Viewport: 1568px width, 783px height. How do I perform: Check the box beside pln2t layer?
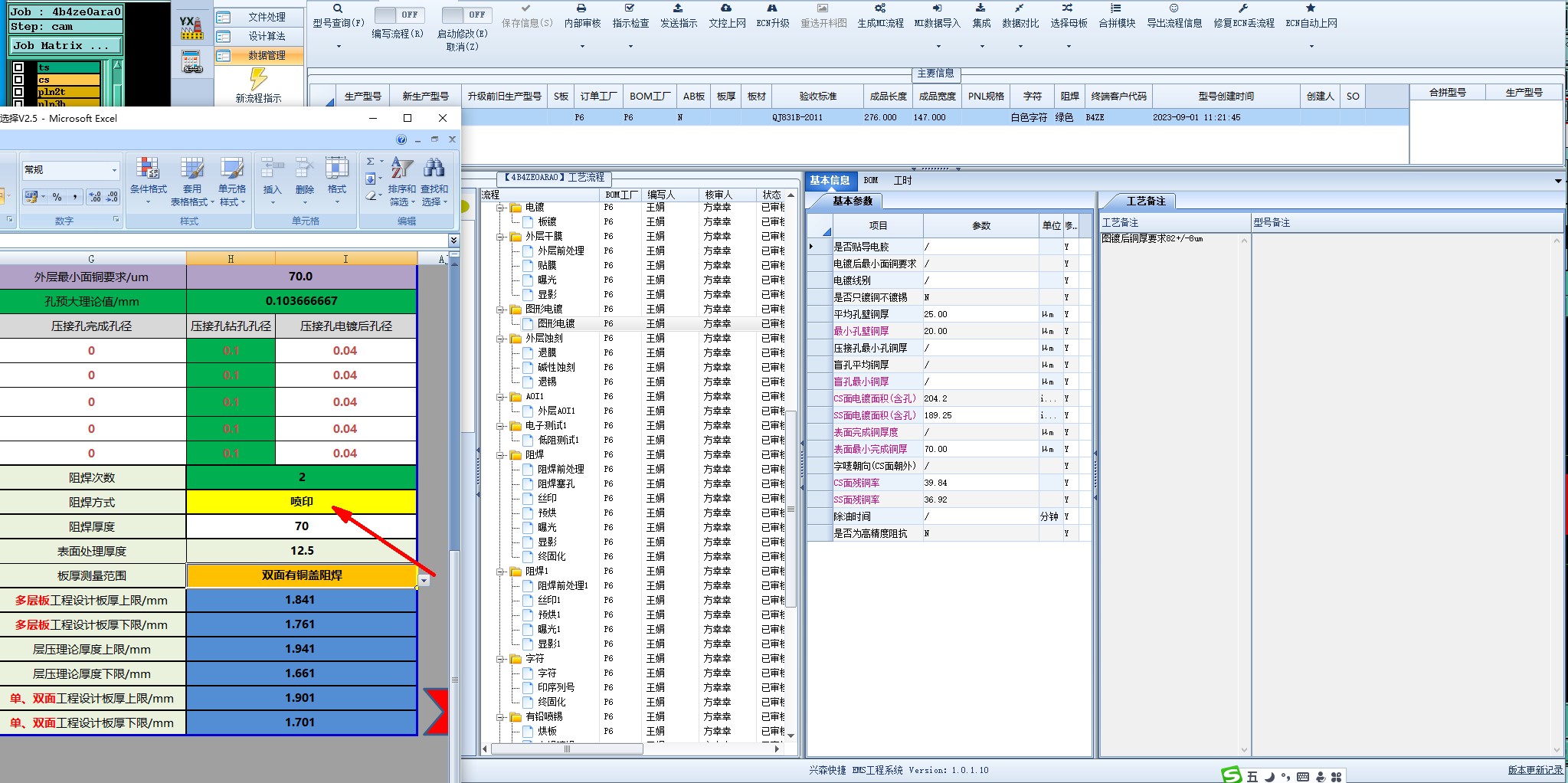[x=18, y=92]
